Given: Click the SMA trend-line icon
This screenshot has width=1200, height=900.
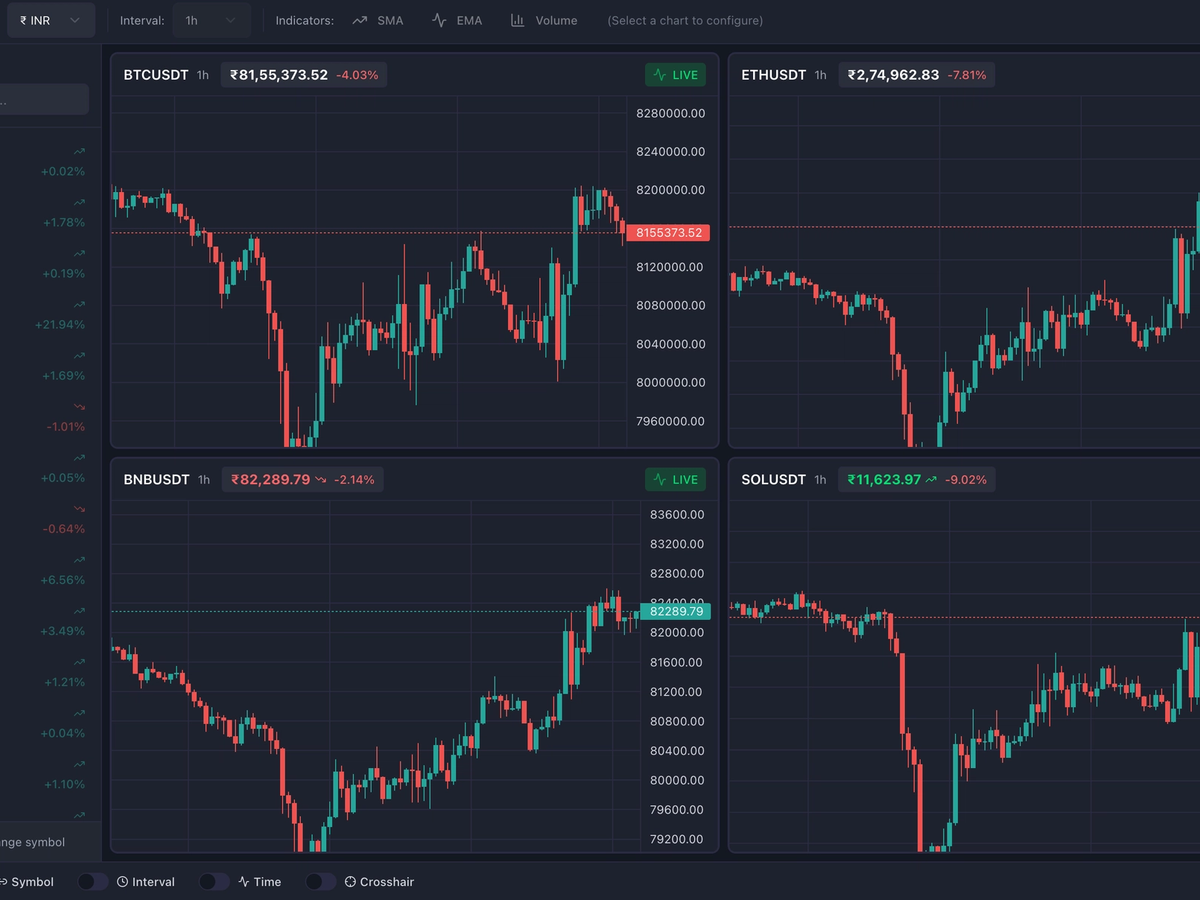Looking at the screenshot, I should 360,20.
